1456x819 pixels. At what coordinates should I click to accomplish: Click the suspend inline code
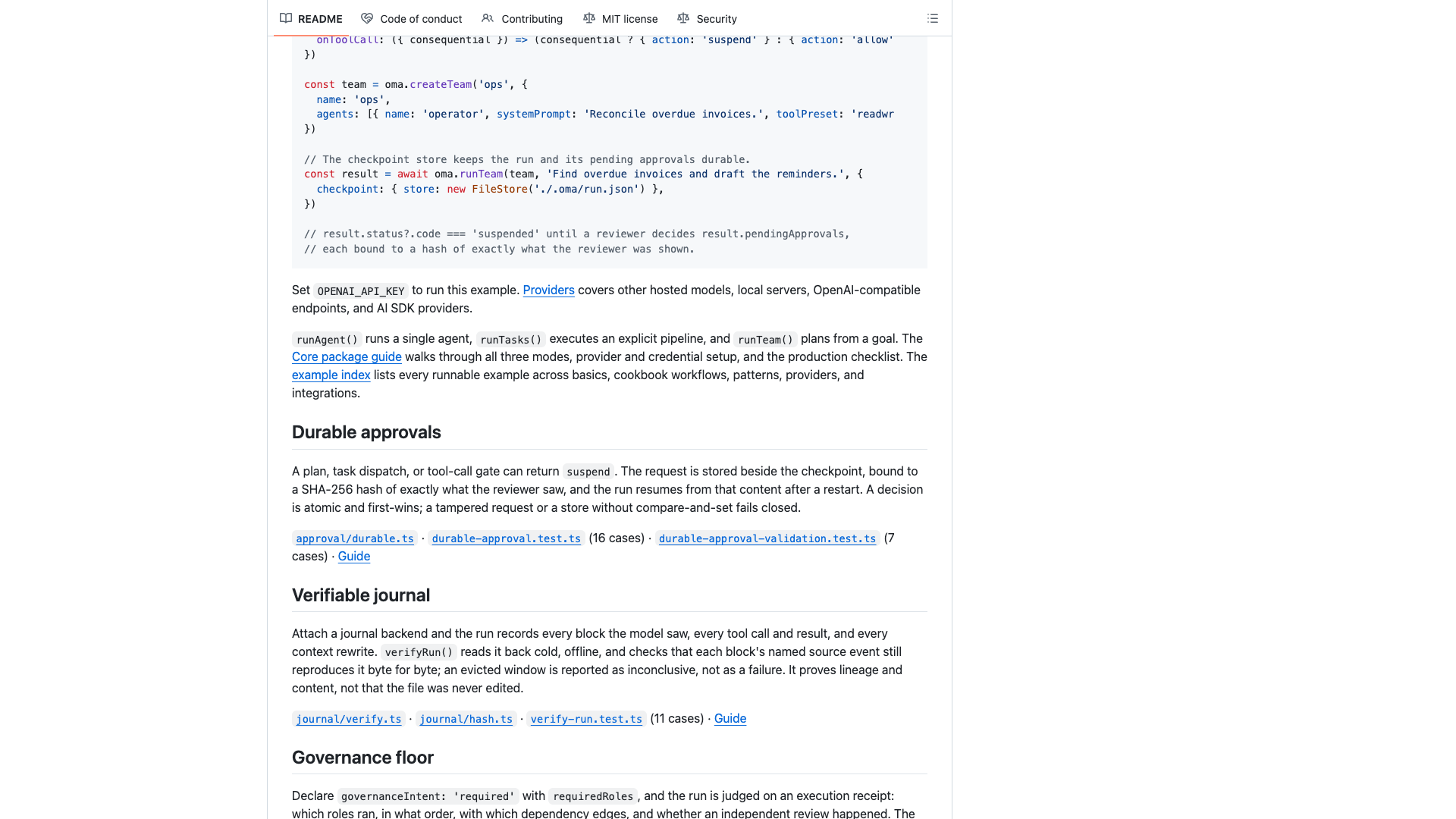[x=588, y=472]
